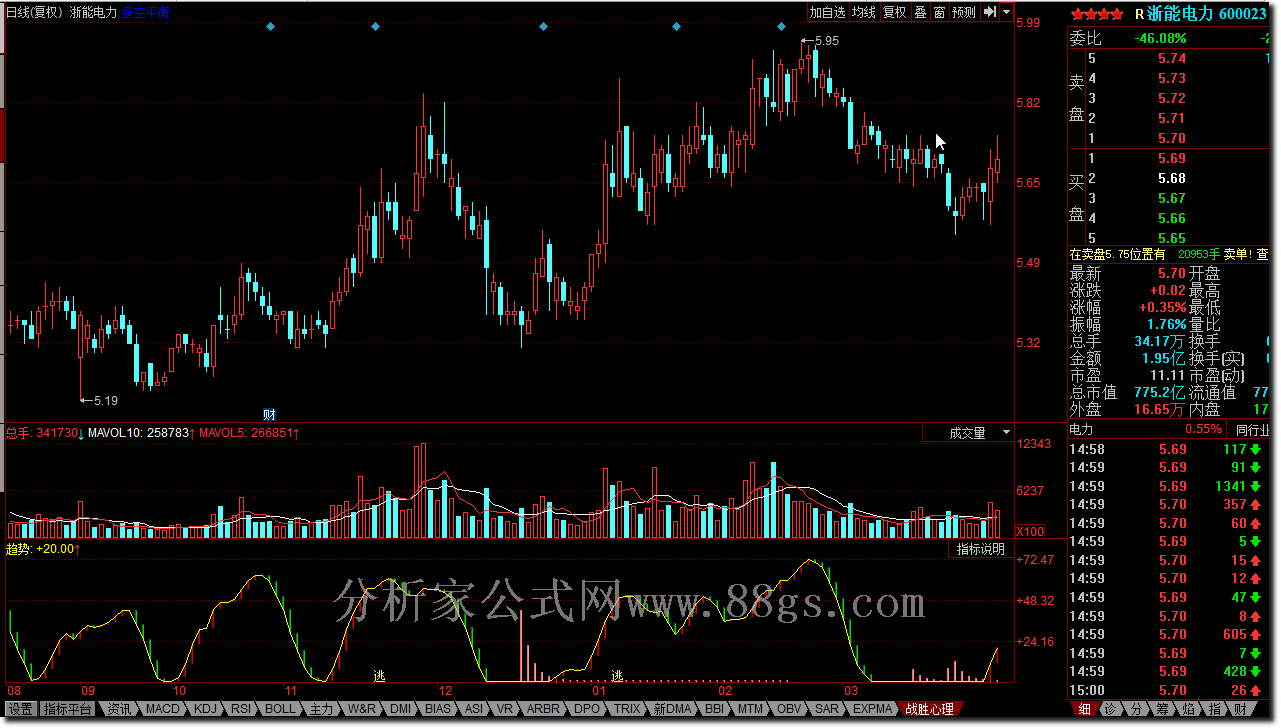Switch to the 诊 diagnosis tab
The image size is (1281, 728).
(1110, 709)
